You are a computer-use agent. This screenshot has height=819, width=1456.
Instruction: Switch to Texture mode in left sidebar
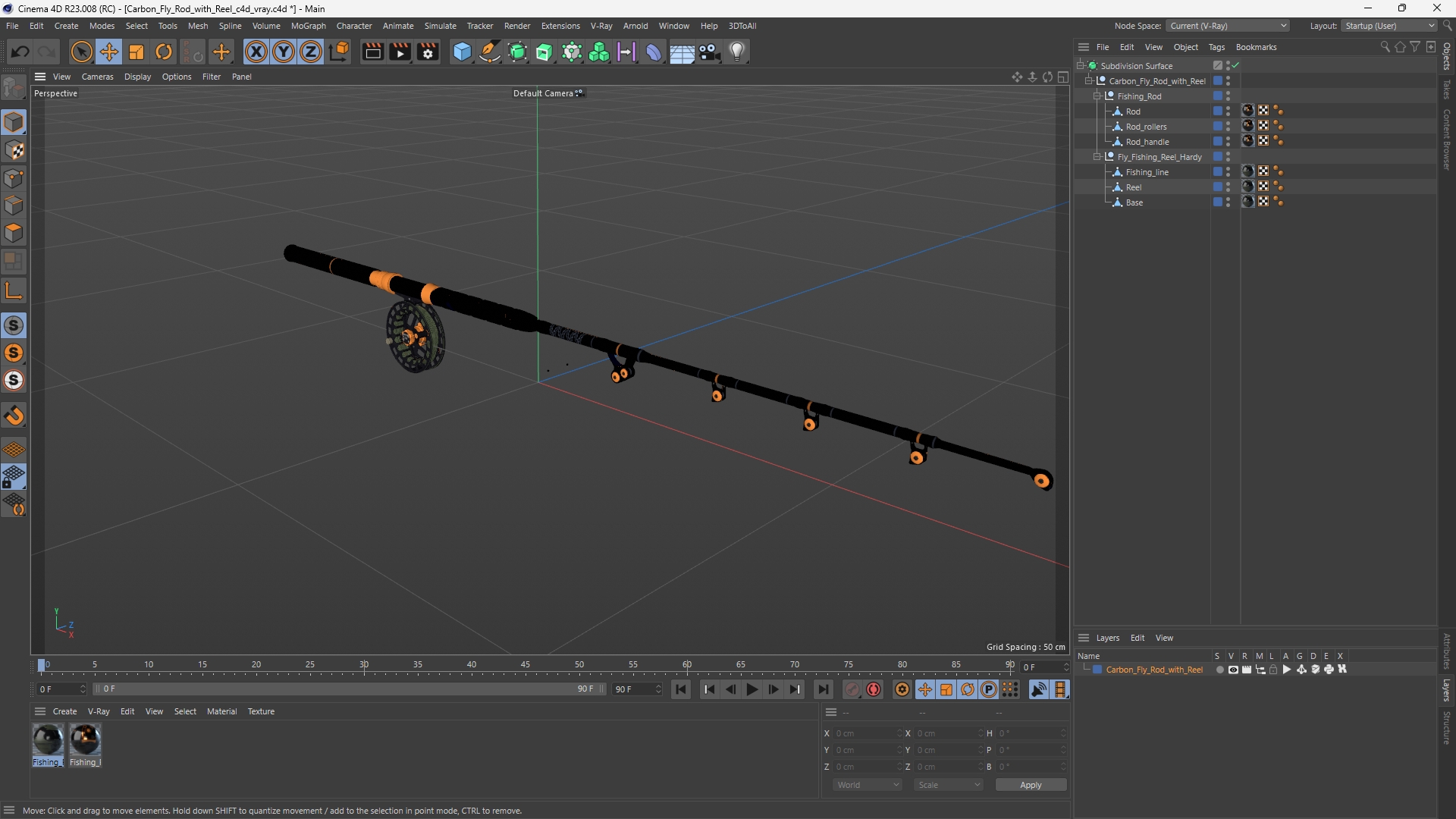point(14,150)
